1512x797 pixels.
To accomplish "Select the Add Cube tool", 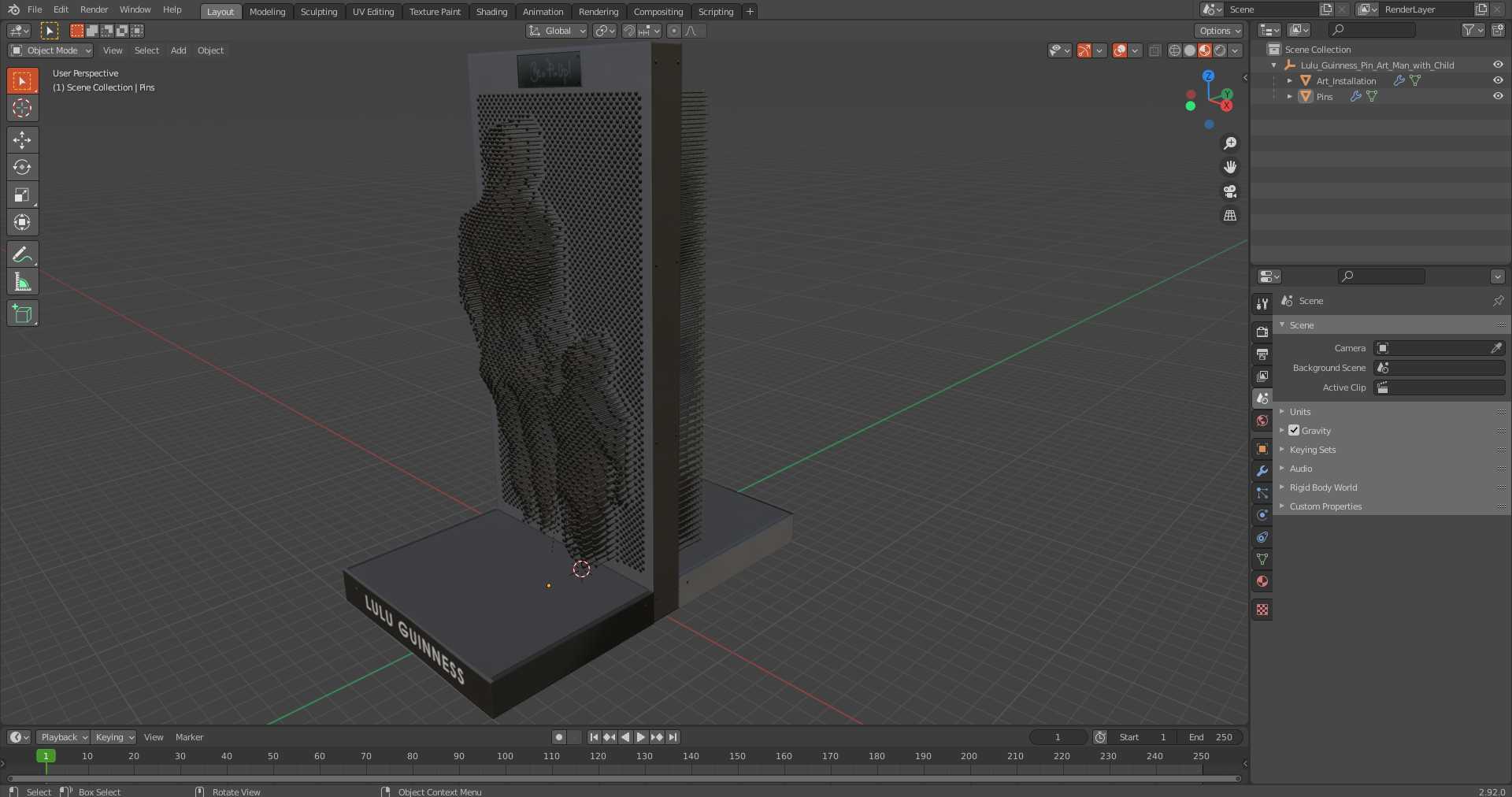I will (22, 313).
